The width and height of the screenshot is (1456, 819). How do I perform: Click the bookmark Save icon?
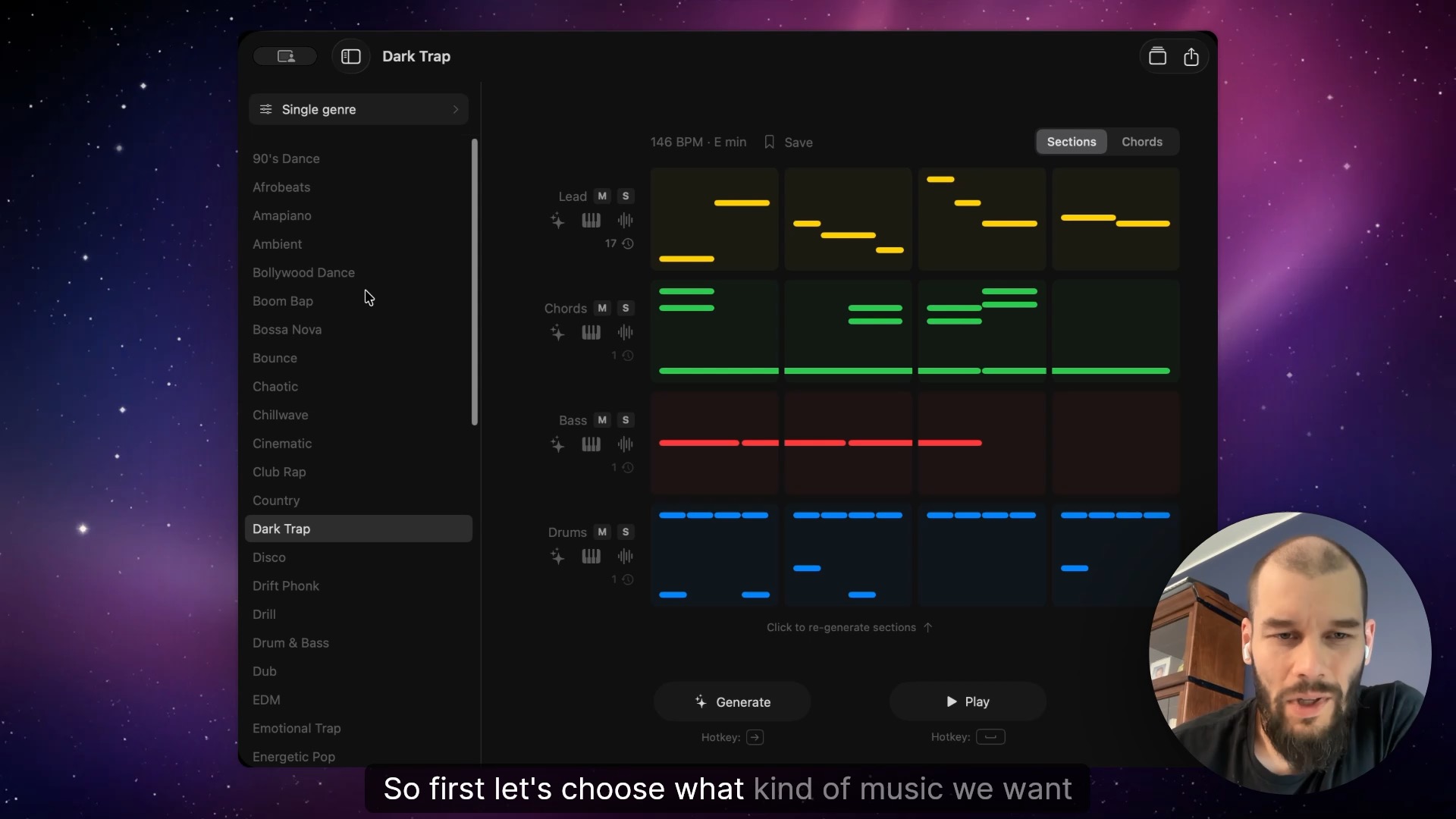pyautogui.click(x=769, y=143)
